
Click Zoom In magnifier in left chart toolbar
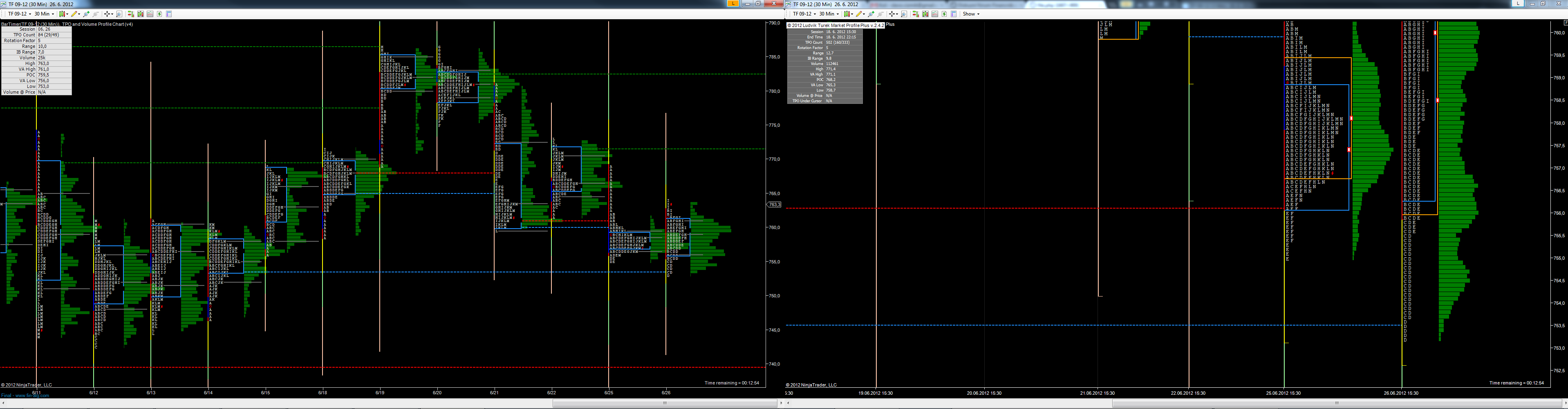pyautogui.click(x=86, y=14)
